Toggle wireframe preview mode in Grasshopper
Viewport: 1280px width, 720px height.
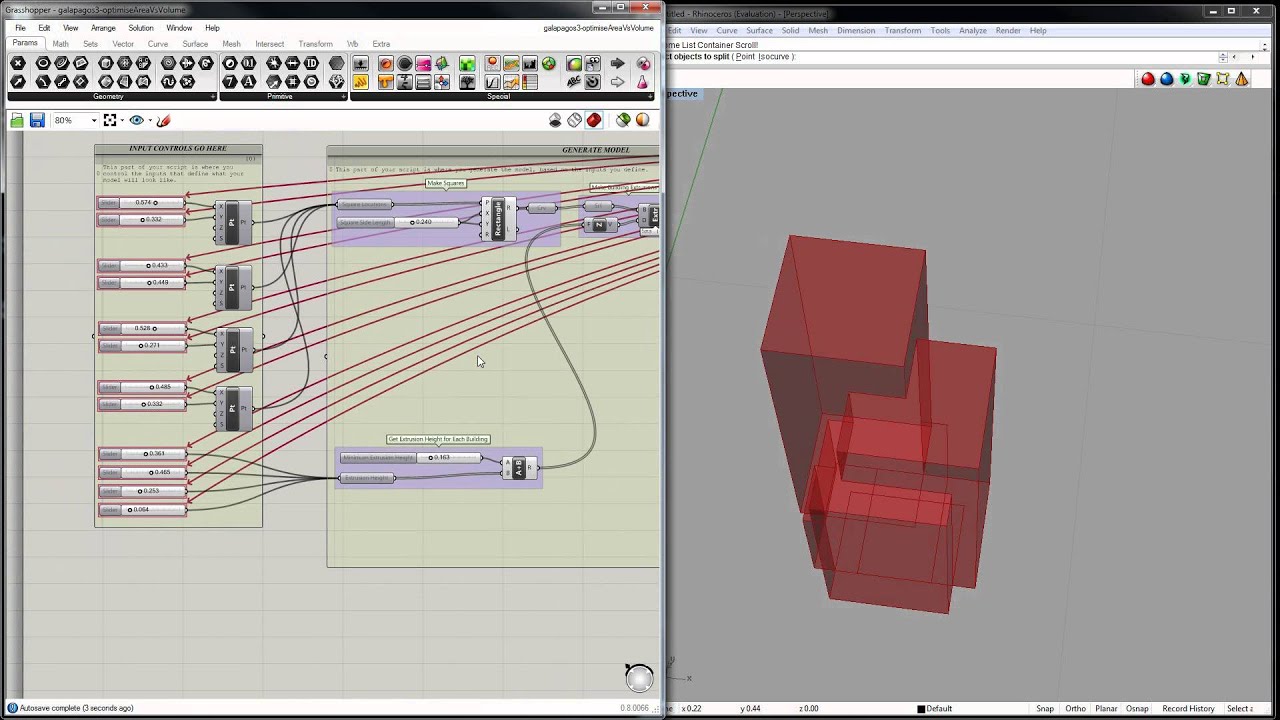pos(574,120)
